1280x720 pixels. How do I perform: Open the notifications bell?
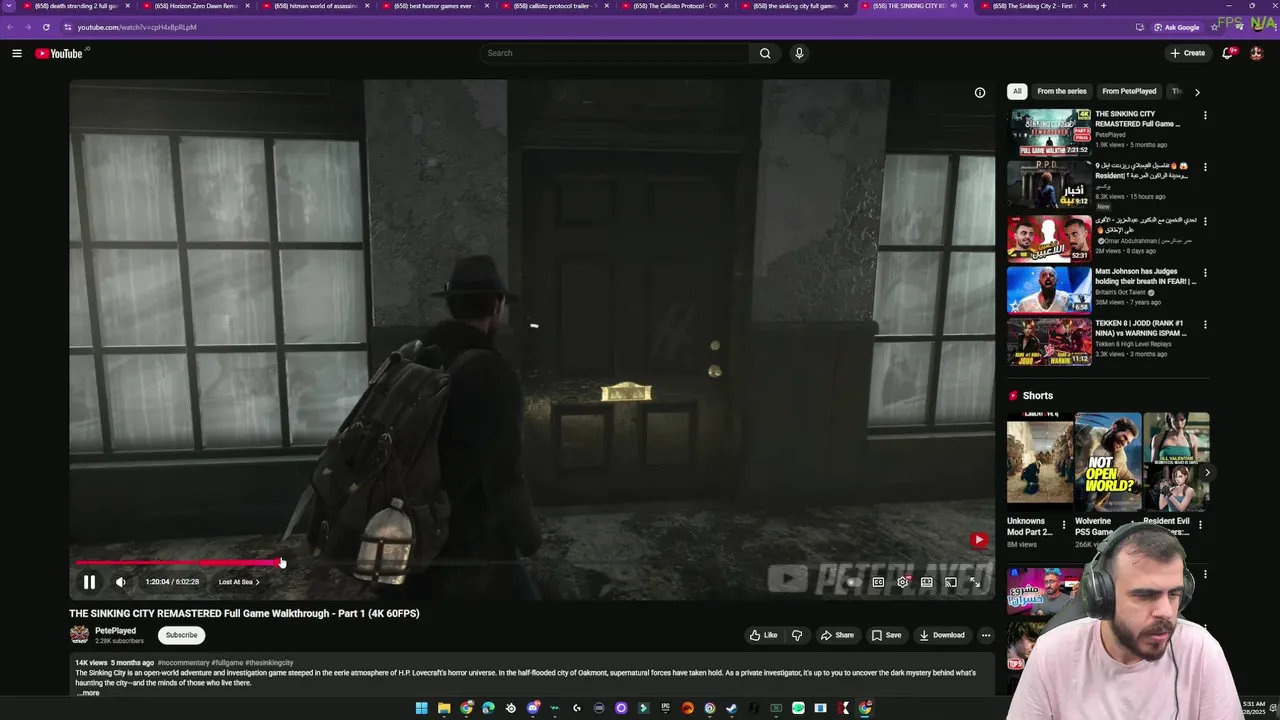coord(1228,53)
